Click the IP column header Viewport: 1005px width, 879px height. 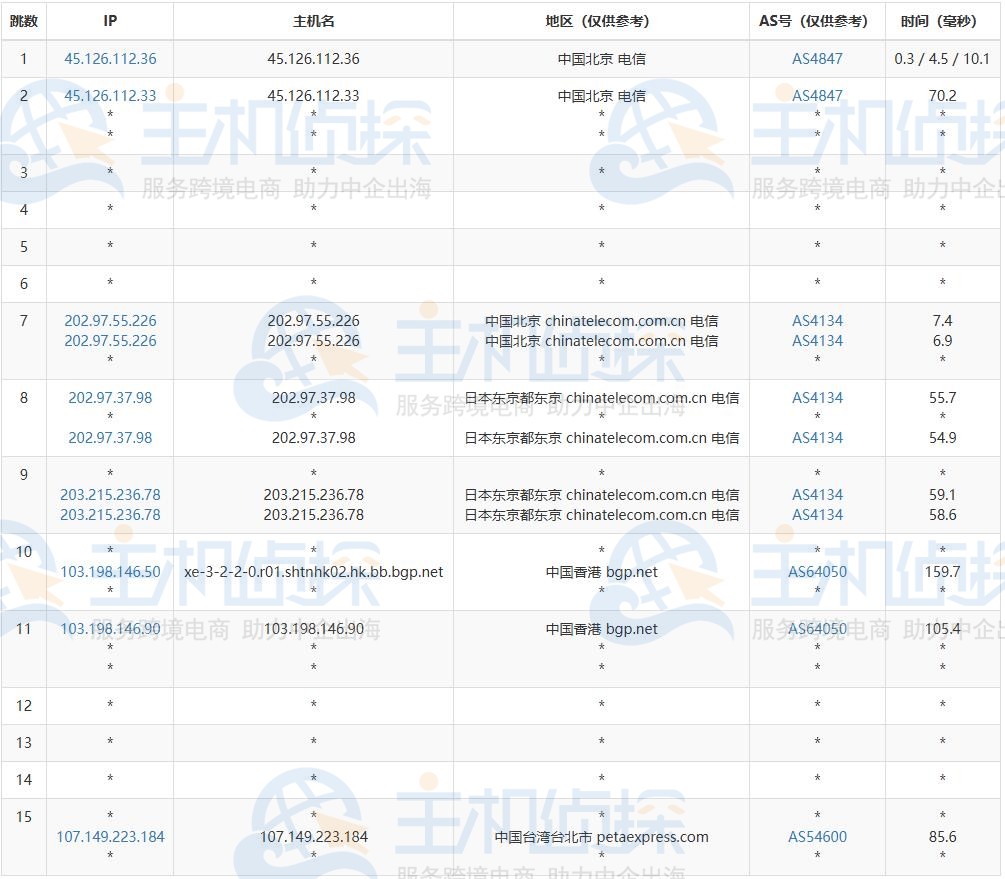pos(110,21)
